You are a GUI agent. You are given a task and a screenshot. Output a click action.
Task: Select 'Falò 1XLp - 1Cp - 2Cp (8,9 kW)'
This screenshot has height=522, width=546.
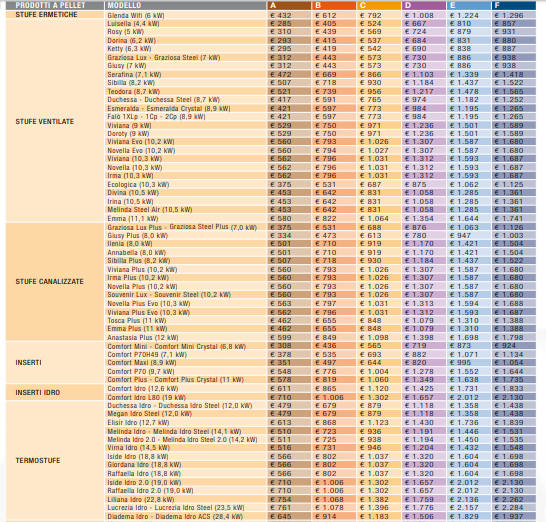coord(156,117)
